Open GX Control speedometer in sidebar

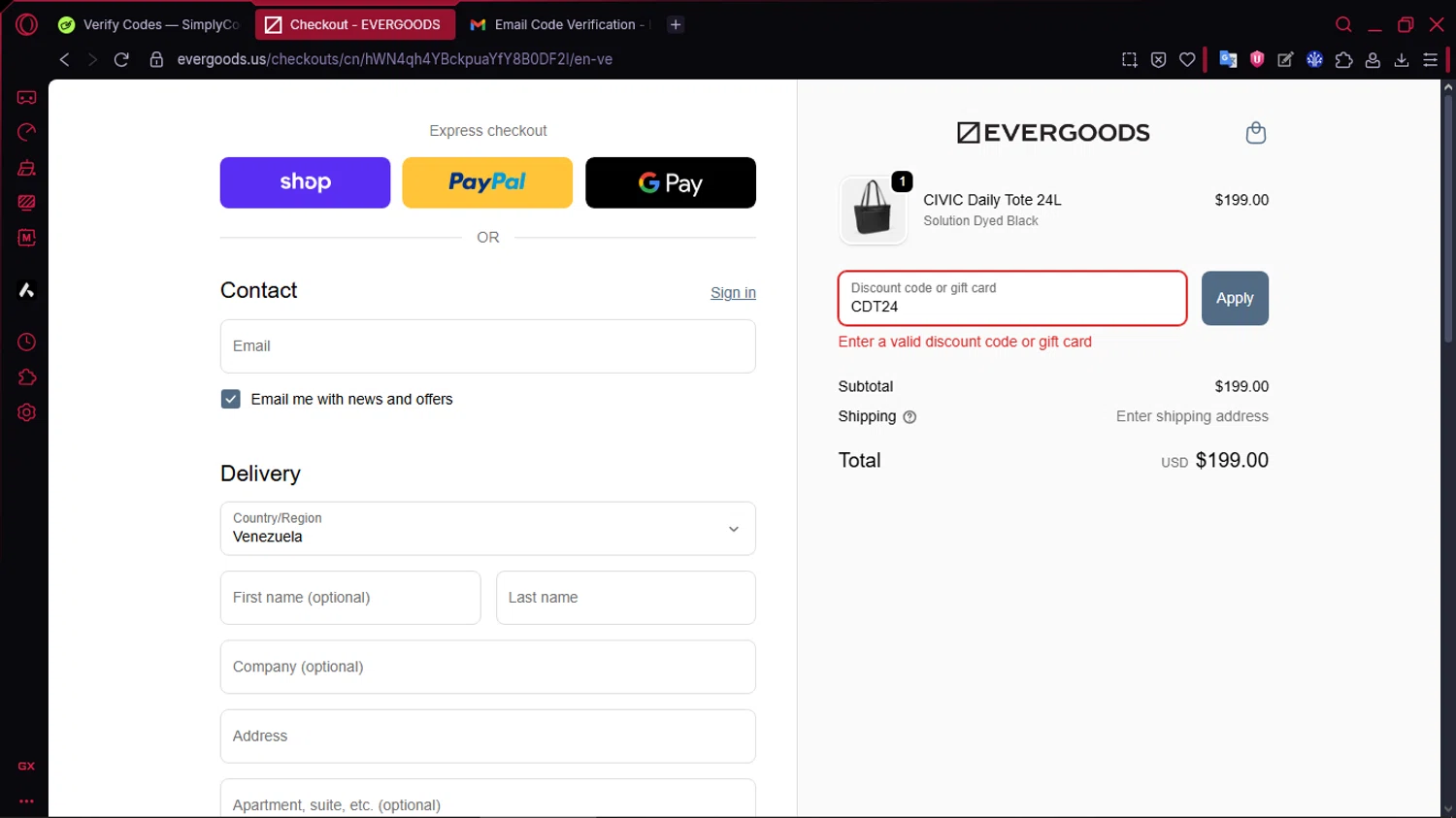coord(26,132)
